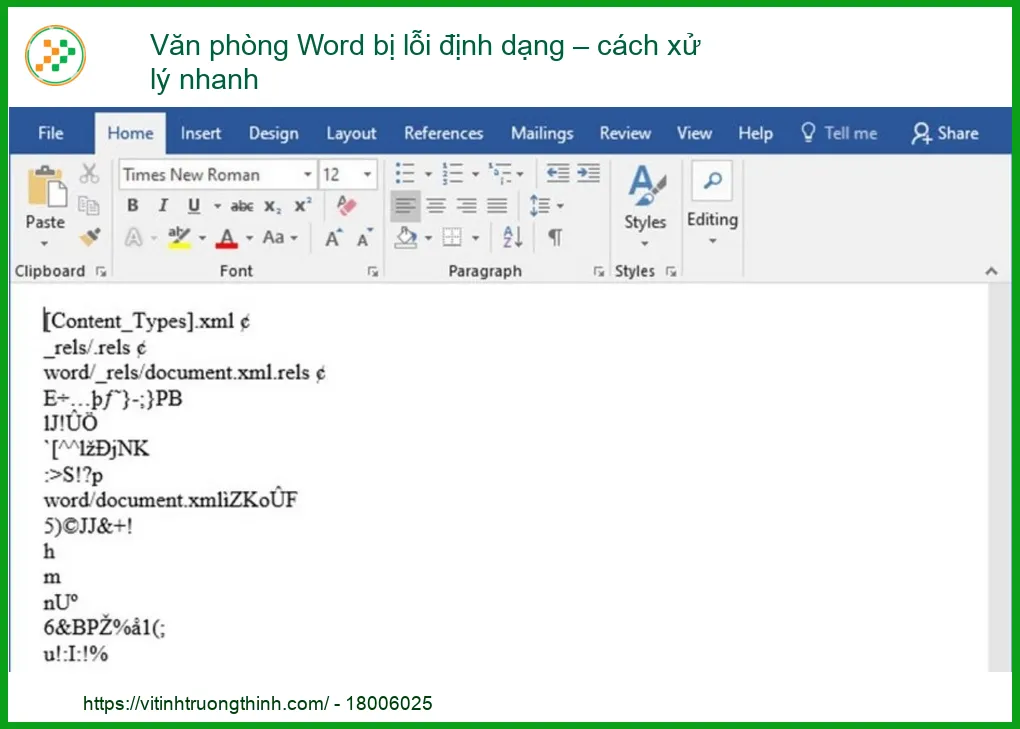Toggle Justify paragraph alignment
Image resolution: width=1020 pixels, height=729 pixels.
tap(497, 206)
